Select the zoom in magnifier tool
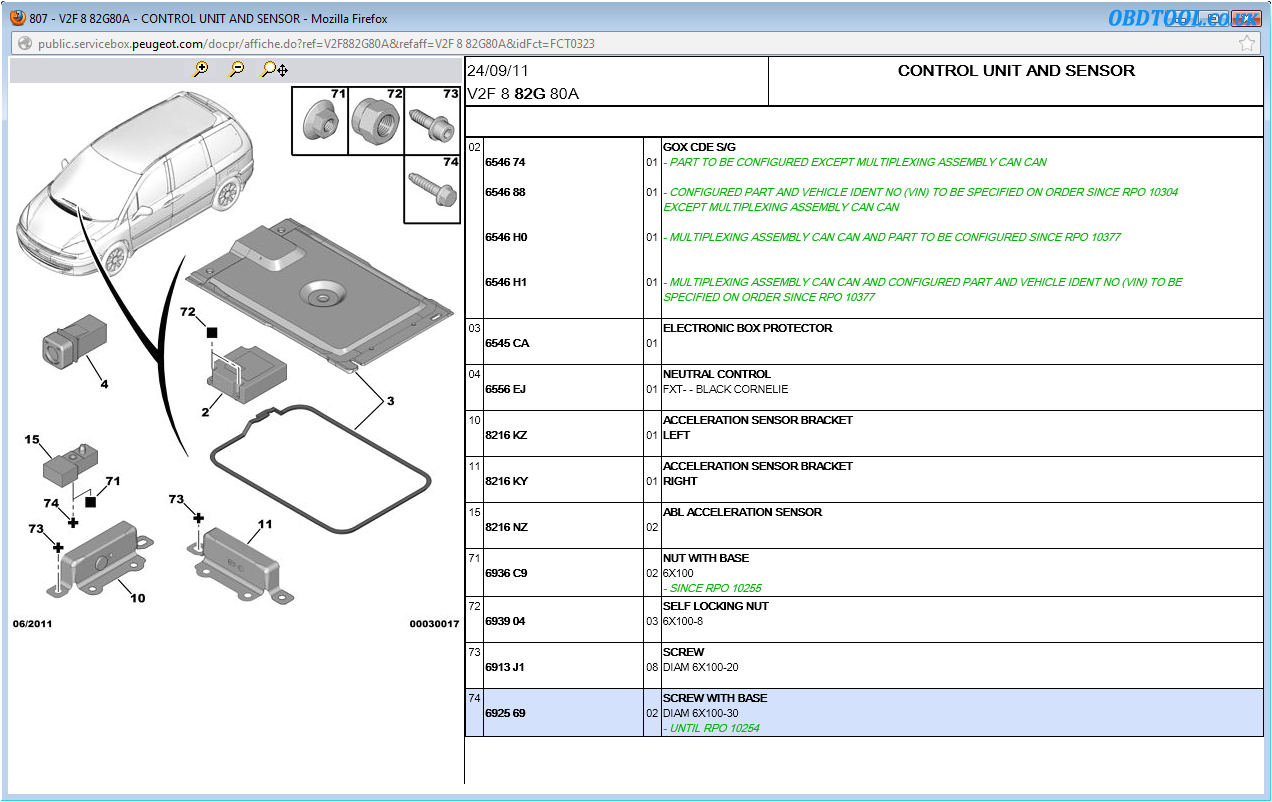The height and width of the screenshot is (802, 1272). pos(201,68)
